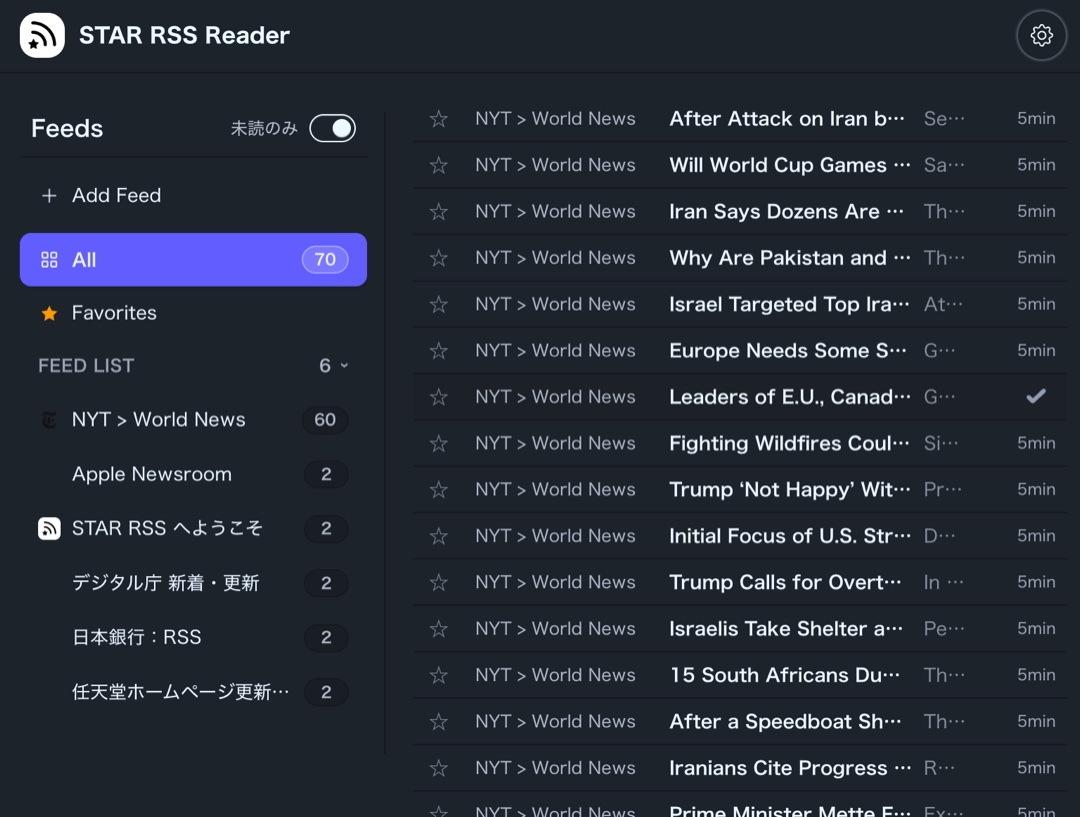1080x817 pixels.
Task: Open 'Israel Targeted Top Ira' article
Action: [788, 304]
